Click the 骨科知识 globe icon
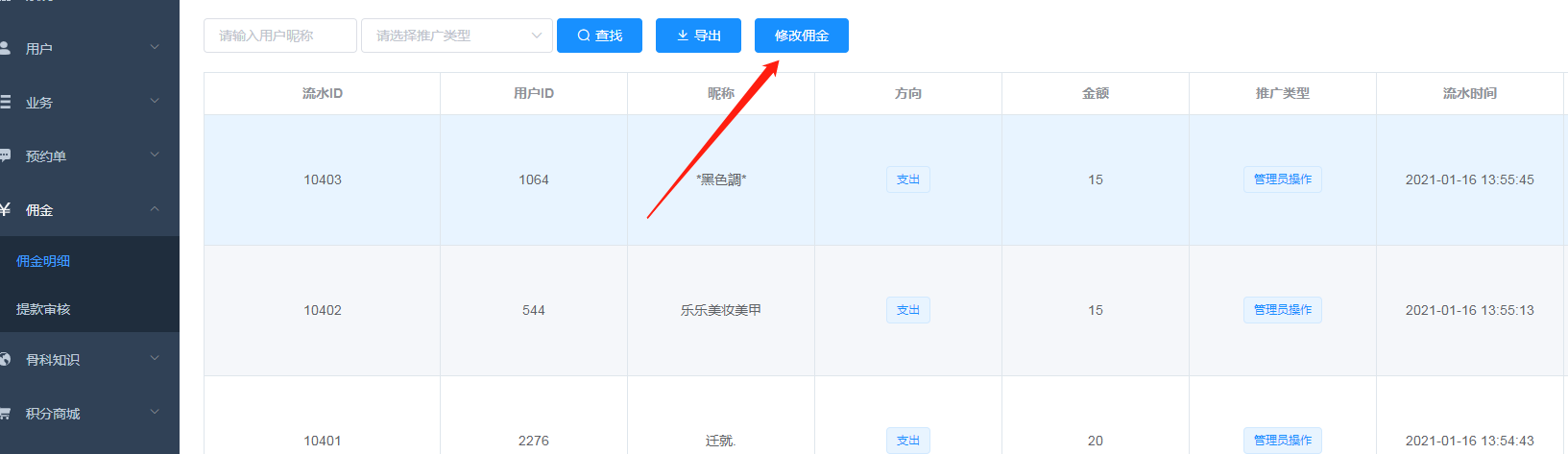The width and height of the screenshot is (1568, 454). pos(5,359)
